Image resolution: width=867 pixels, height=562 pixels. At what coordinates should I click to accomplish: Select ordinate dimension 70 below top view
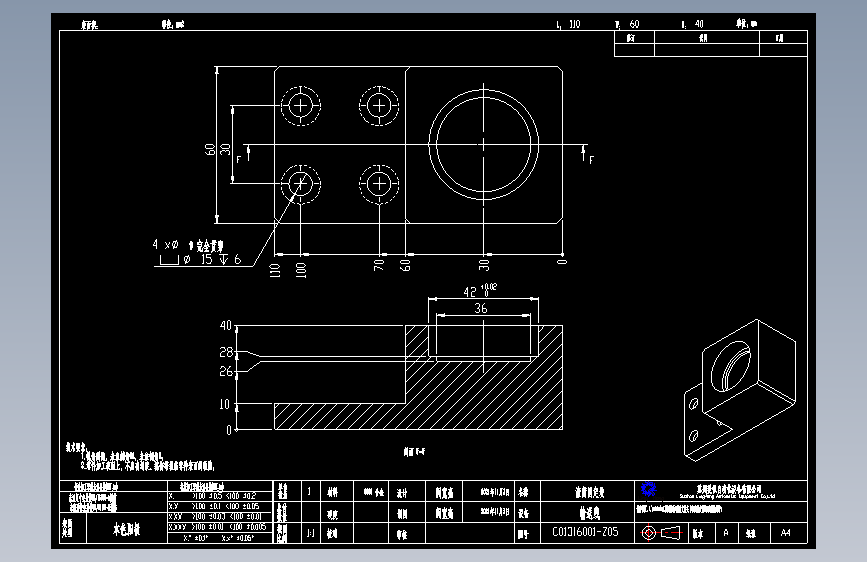[x=379, y=265]
